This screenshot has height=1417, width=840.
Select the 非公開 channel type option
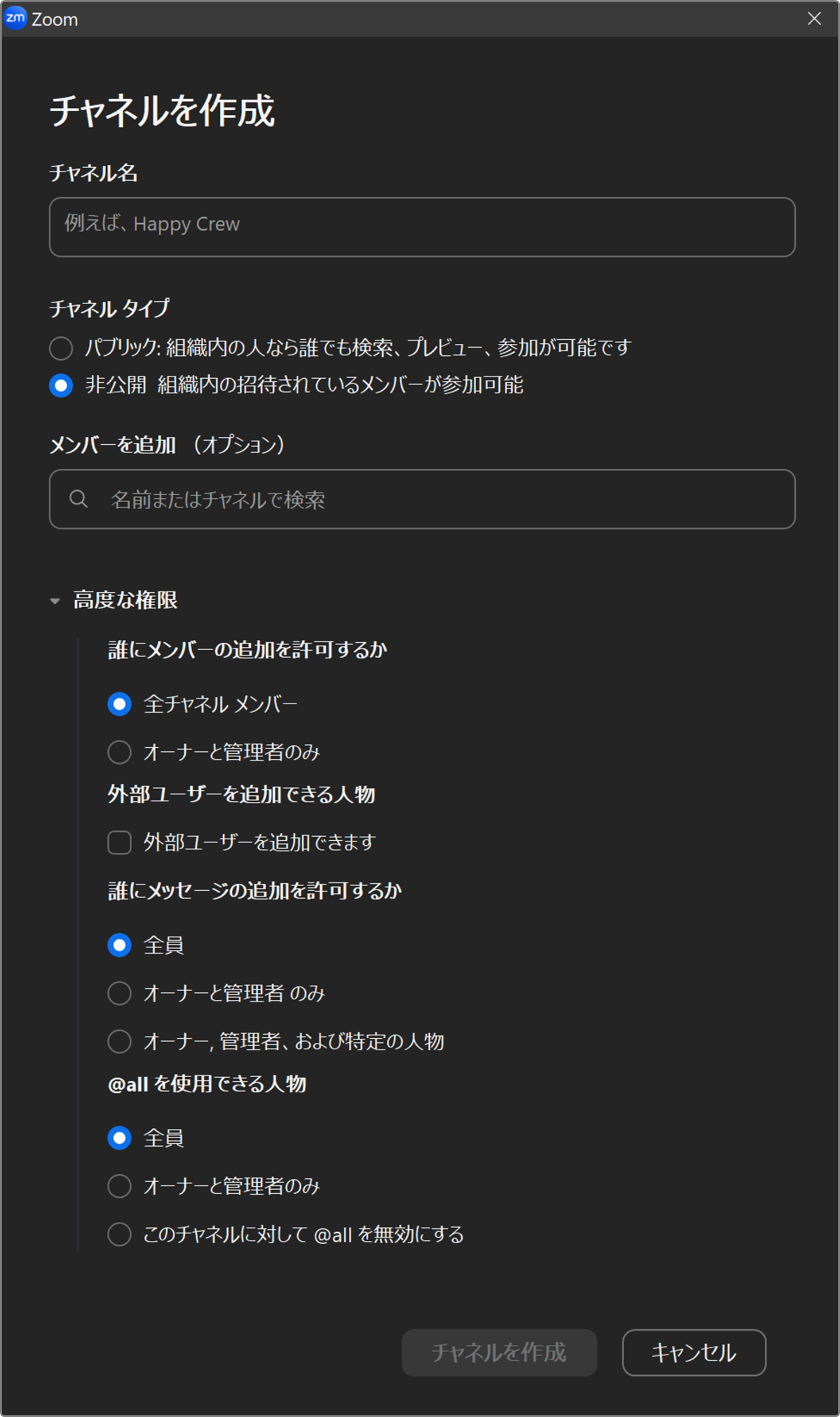point(61,385)
